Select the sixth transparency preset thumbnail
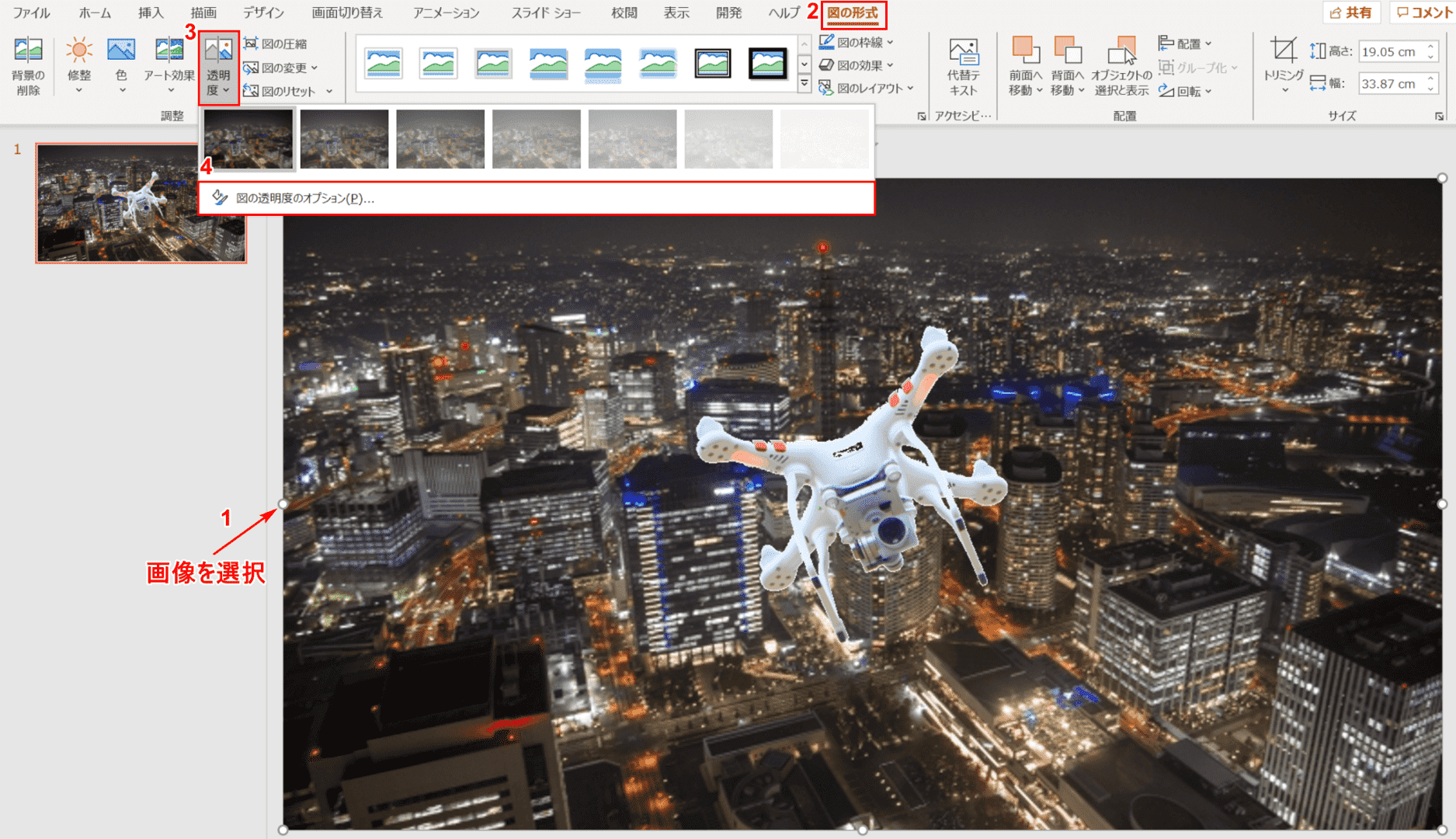The height and width of the screenshot is (839, 1456). click(x=728, y=139)
